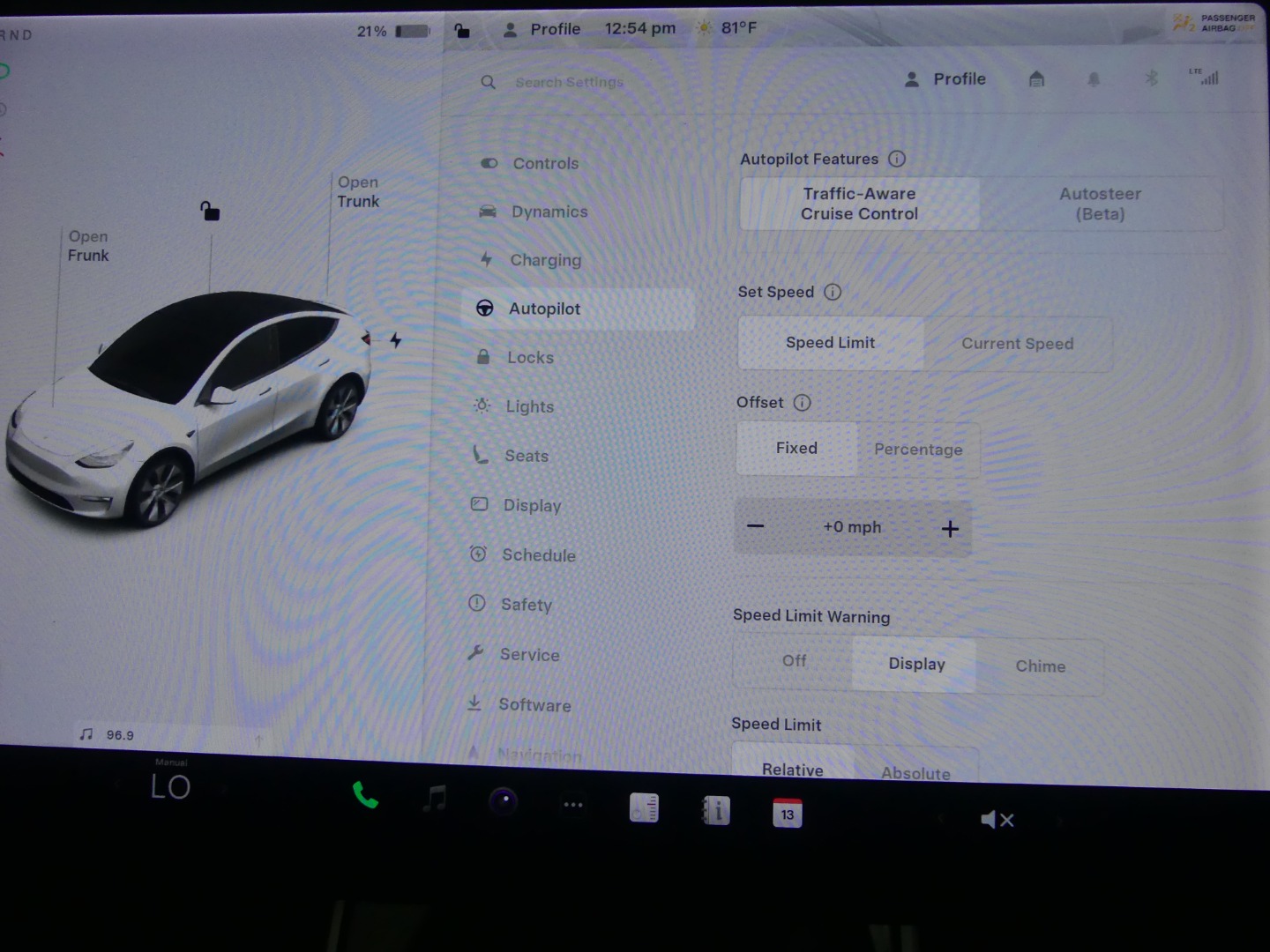Choose Fixed offset
1270x952 pixels.
pyautogui.click(x=796, y=449)
